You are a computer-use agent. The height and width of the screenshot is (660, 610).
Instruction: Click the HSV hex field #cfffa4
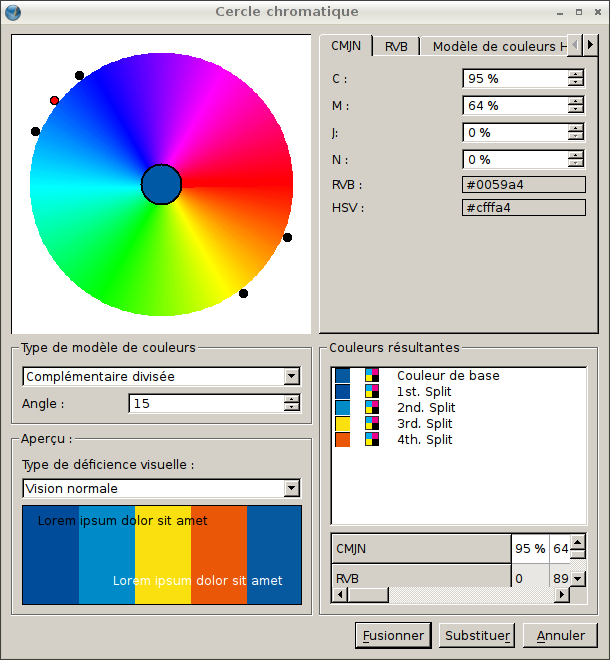(524, 208)
